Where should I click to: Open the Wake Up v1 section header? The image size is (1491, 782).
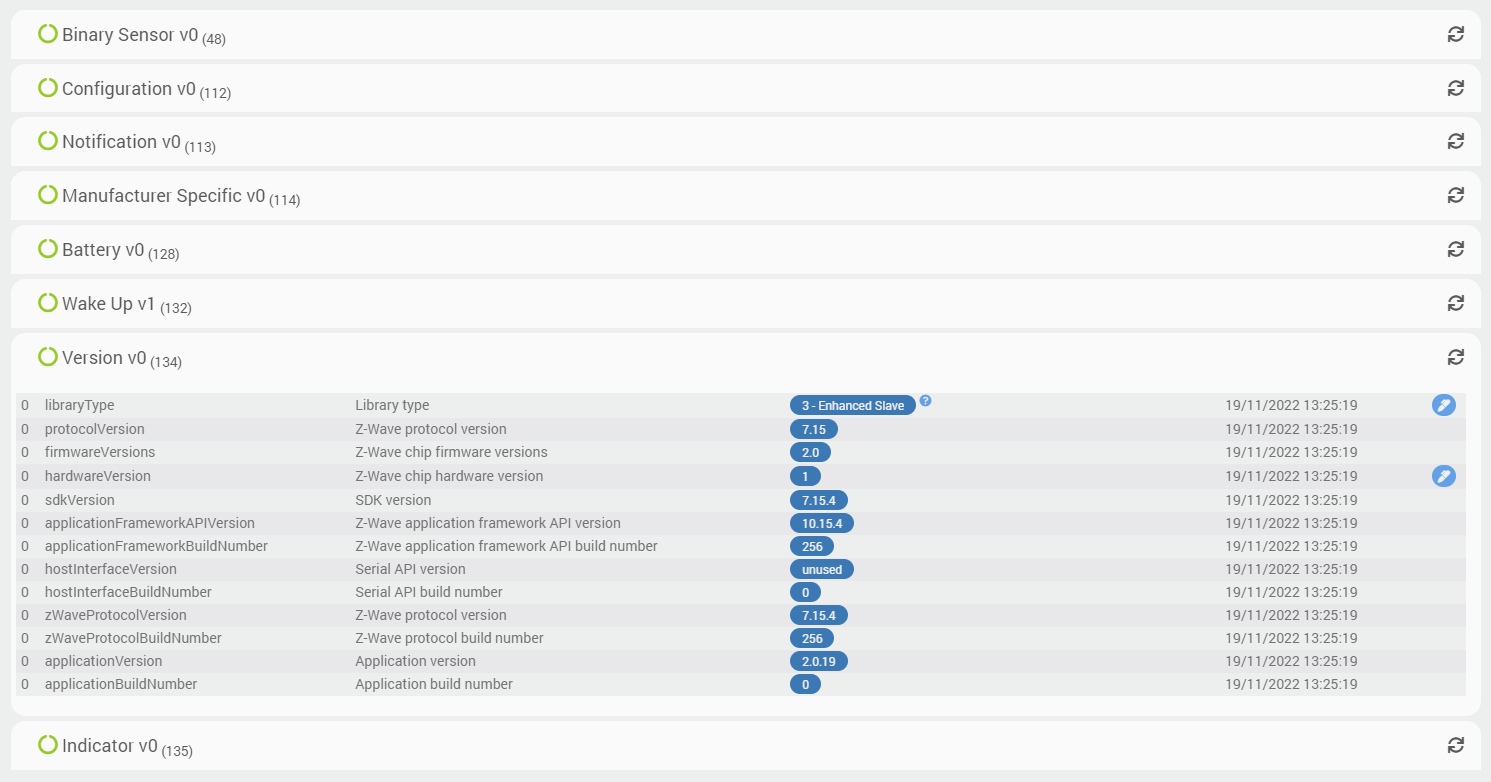click(108, 304)
